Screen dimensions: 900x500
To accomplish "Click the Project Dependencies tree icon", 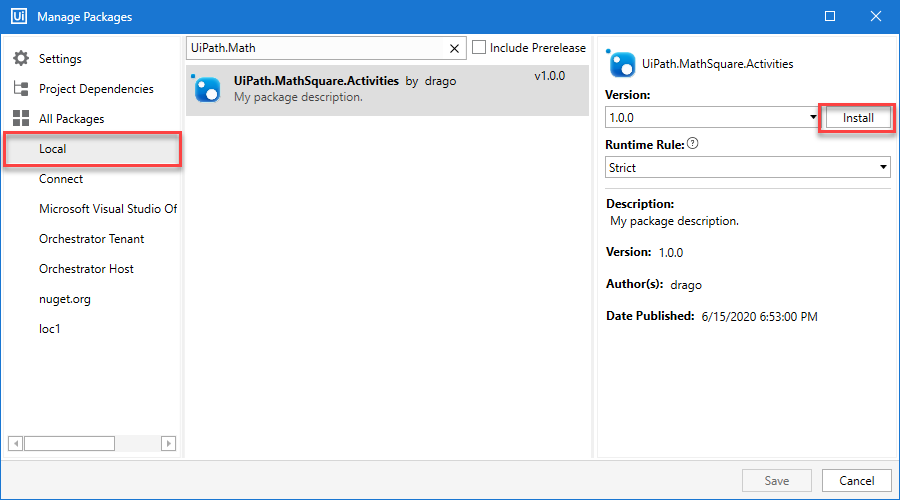I will point(21,88).
